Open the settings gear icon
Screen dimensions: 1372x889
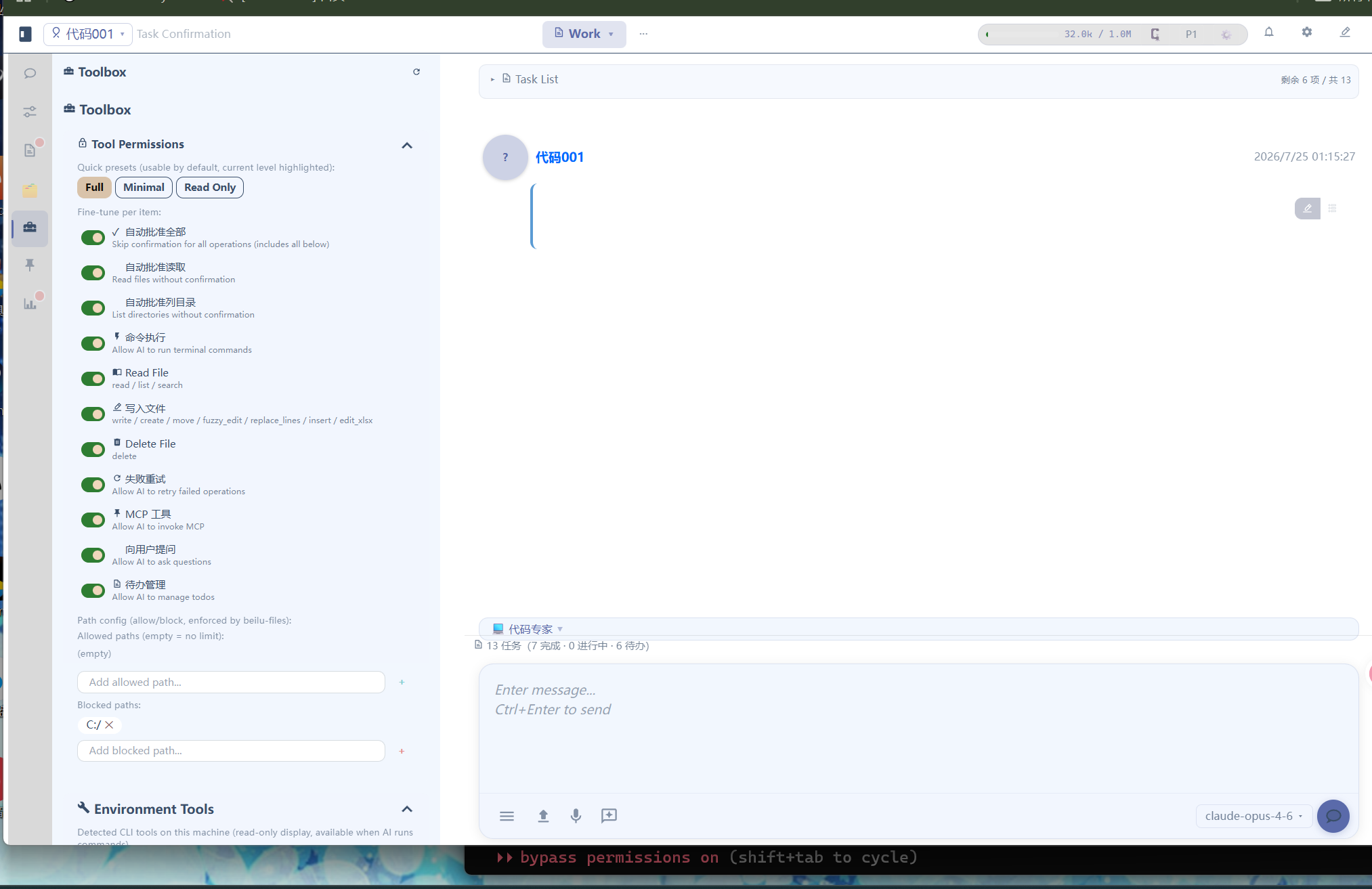(1307, 32)
